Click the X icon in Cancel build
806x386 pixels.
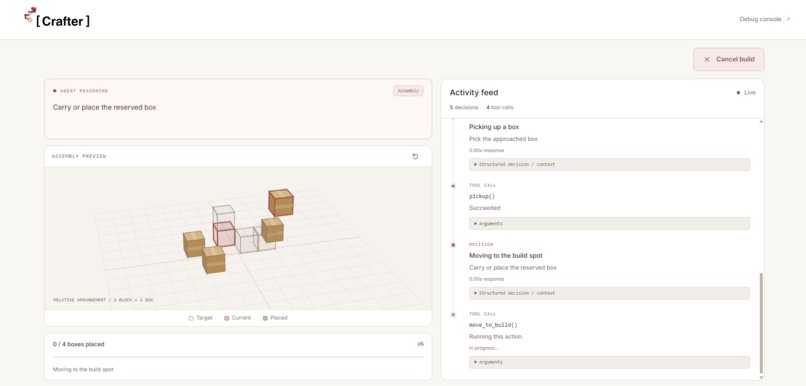pos(707,60)
